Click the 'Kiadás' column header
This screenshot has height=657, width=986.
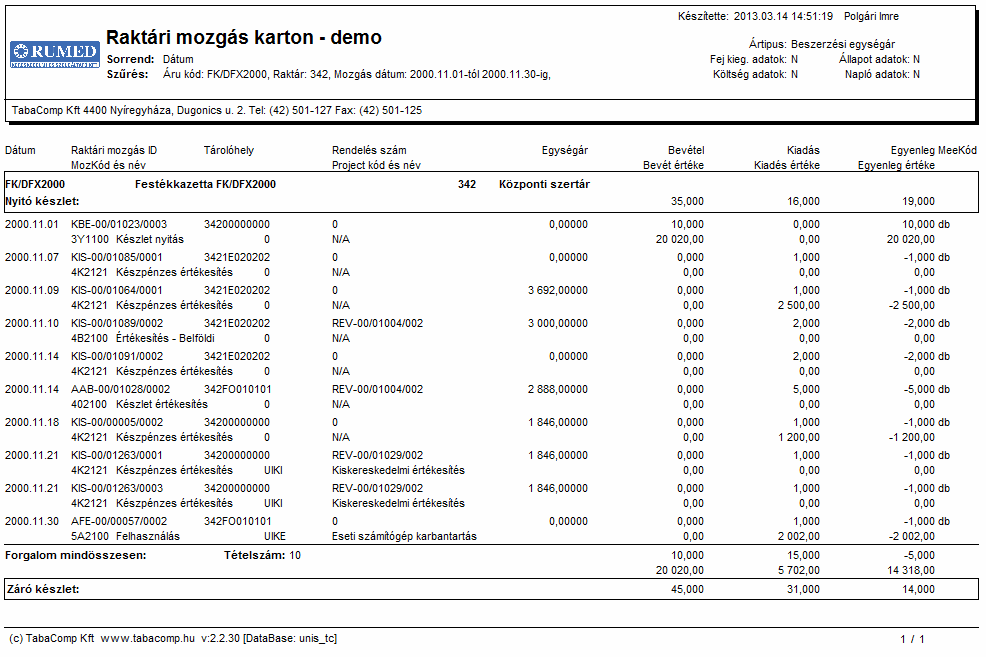point(803,150)
